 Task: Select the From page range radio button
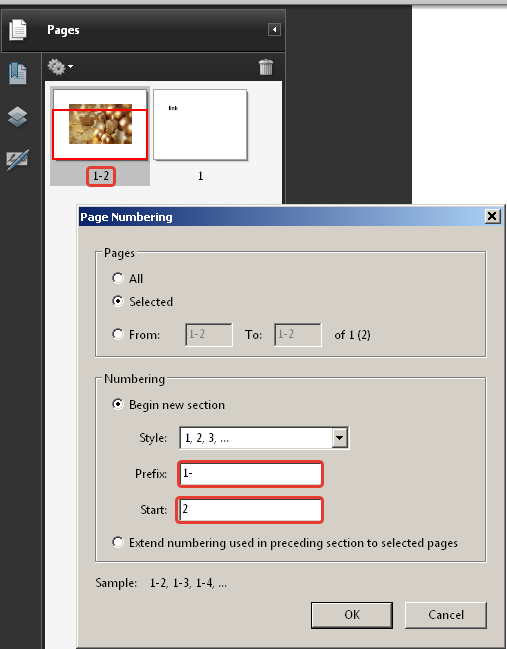118,334
